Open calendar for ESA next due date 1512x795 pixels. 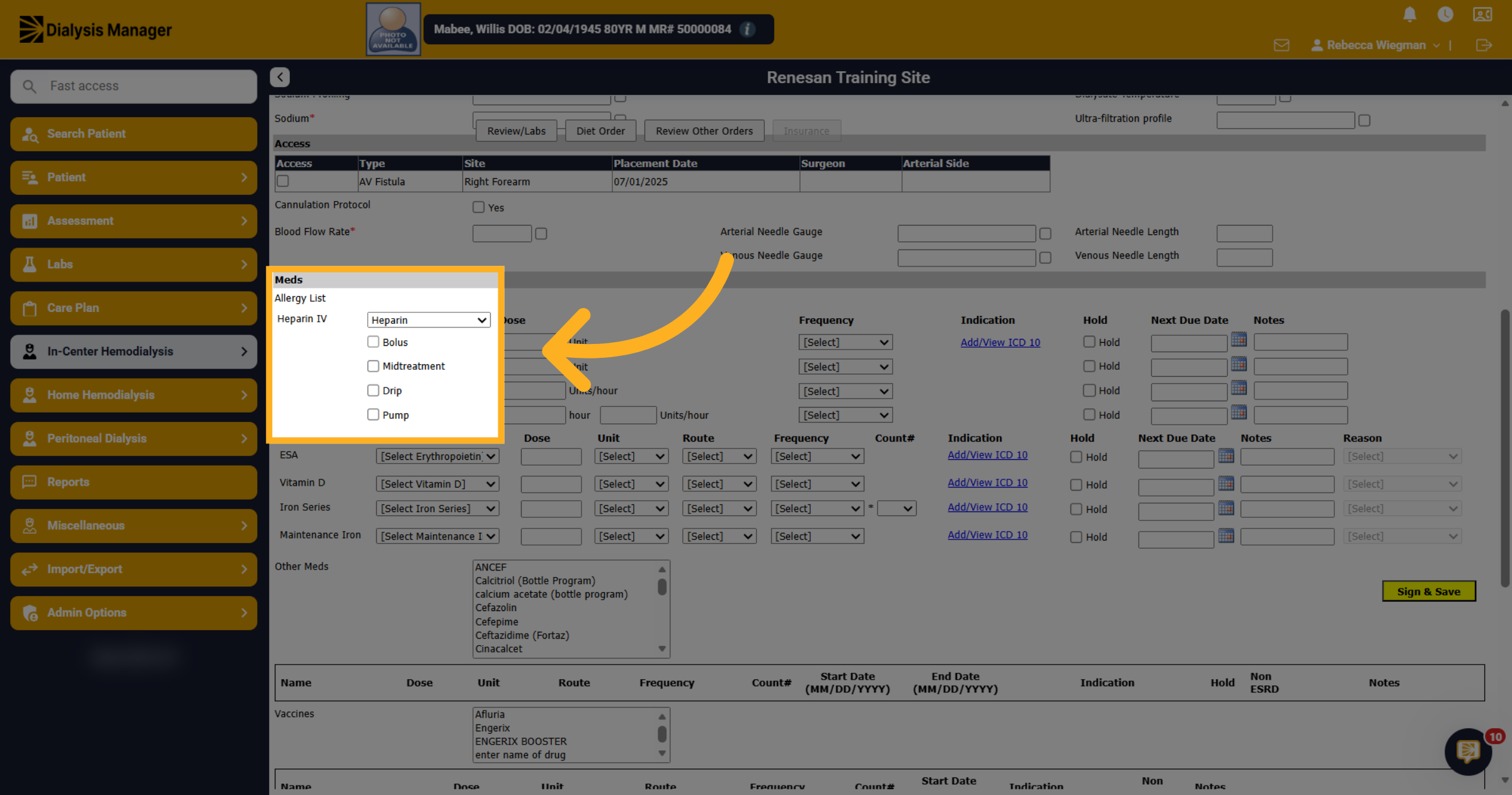(1226, 455)
